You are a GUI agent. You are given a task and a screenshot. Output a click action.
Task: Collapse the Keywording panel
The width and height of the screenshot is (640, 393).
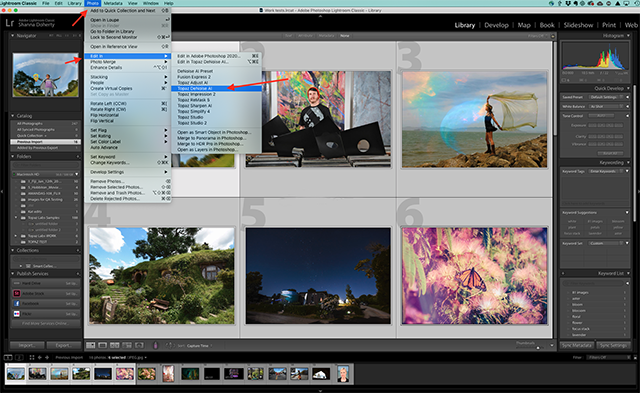[x=628, y=162]
